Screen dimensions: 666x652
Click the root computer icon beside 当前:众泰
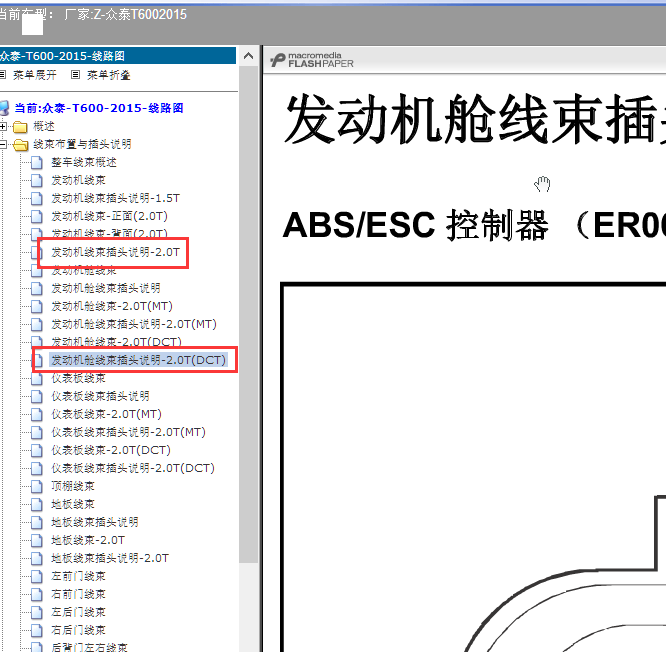click(4, 108)
